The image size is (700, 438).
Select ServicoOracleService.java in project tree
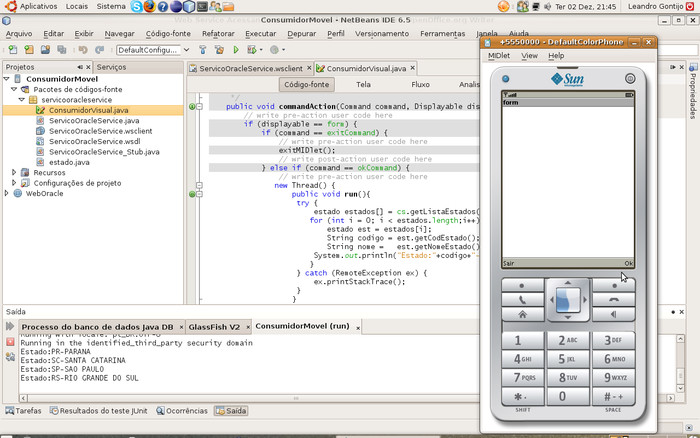[x=94, y=121]
